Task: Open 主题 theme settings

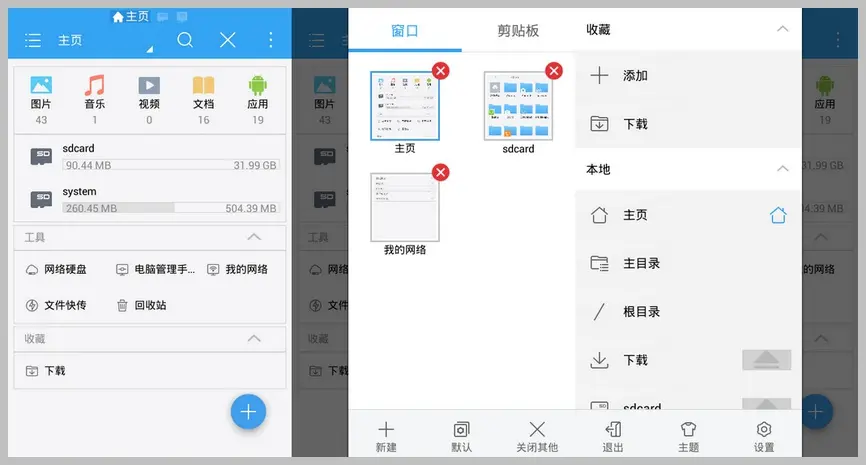Action: pos(688,437)
